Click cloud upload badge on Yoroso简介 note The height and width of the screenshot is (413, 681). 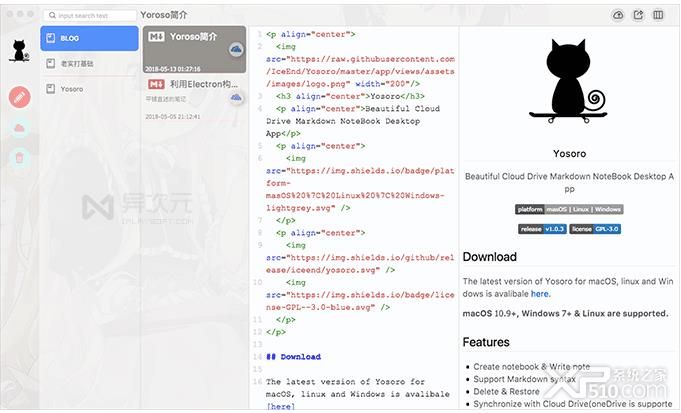(x=236, y=49)
